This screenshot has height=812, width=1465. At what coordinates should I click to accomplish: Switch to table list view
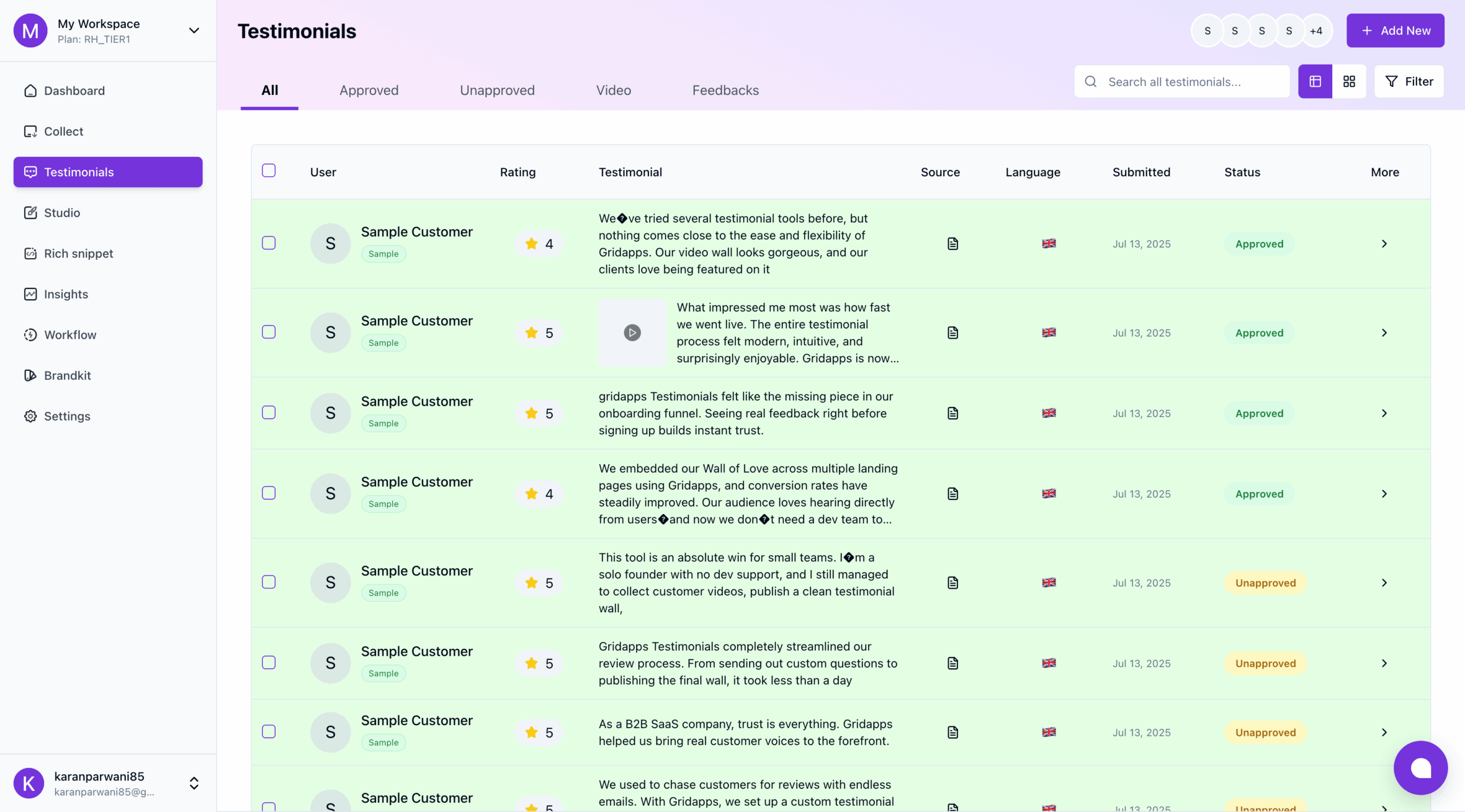point(1315,81)
